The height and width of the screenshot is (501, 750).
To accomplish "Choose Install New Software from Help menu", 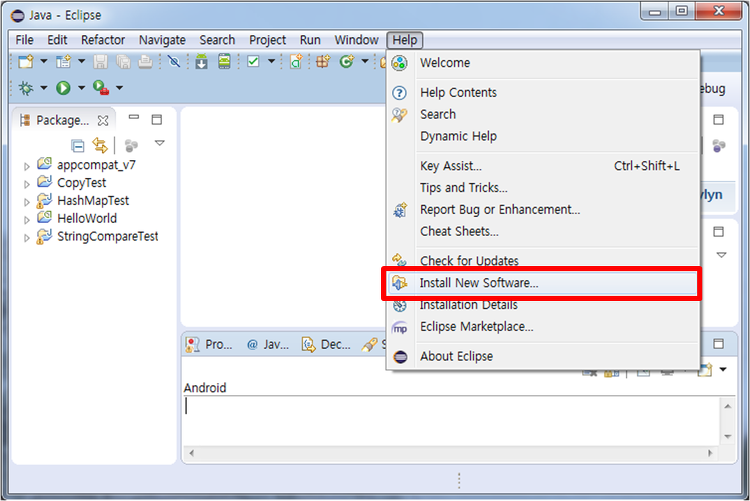I will click(x=542, y=283).
